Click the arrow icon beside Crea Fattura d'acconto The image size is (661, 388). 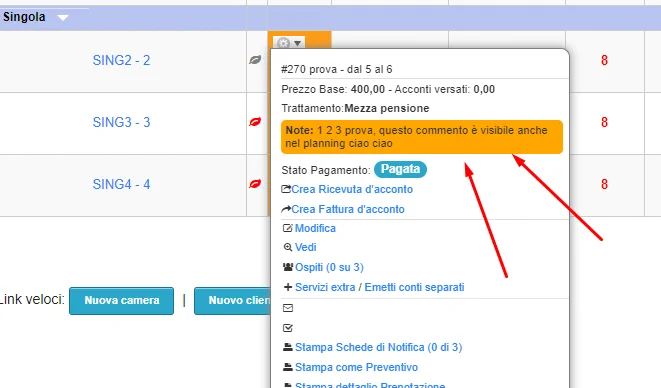(286, 209)
